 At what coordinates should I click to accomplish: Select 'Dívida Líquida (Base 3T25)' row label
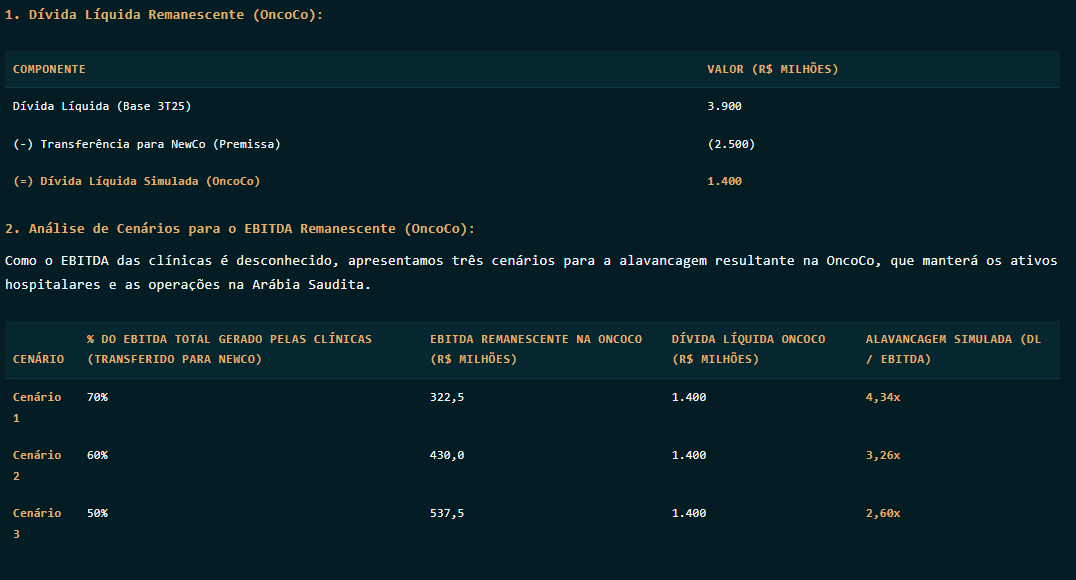(102, 106)
